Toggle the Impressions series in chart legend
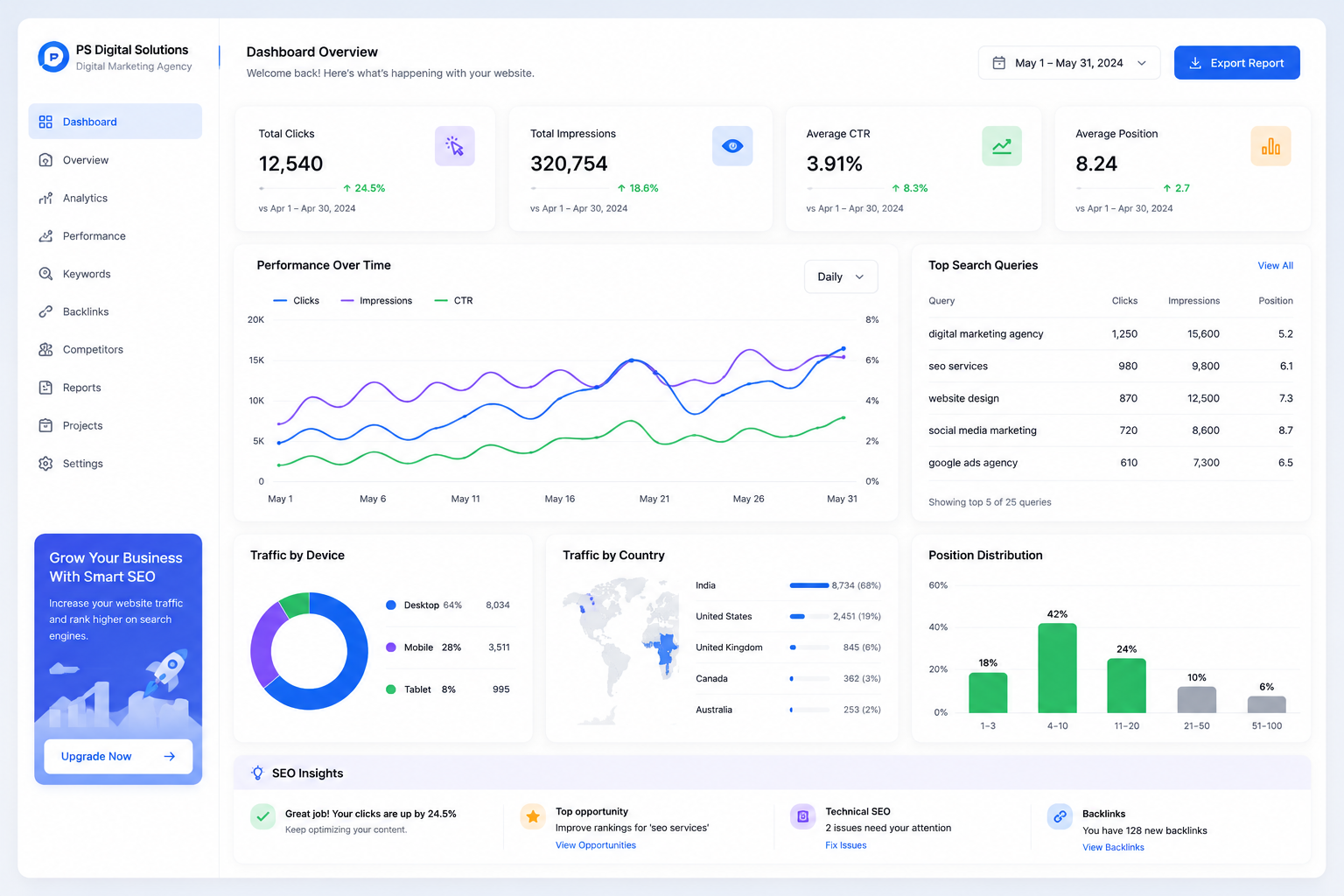The width and height of the screenshot is (1344, 896). [x=376, y=301]
